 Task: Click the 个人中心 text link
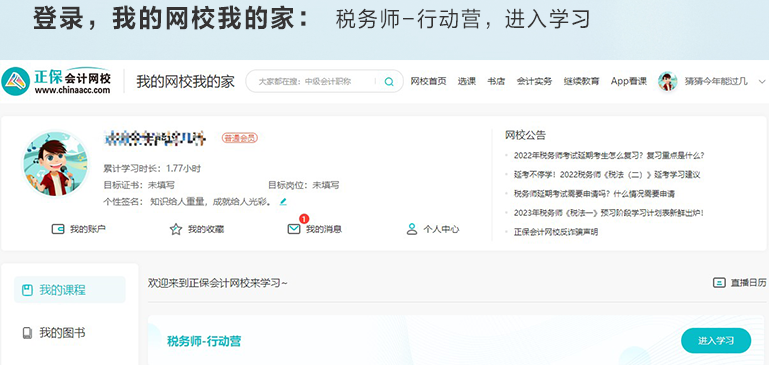(x=441, y=229)
